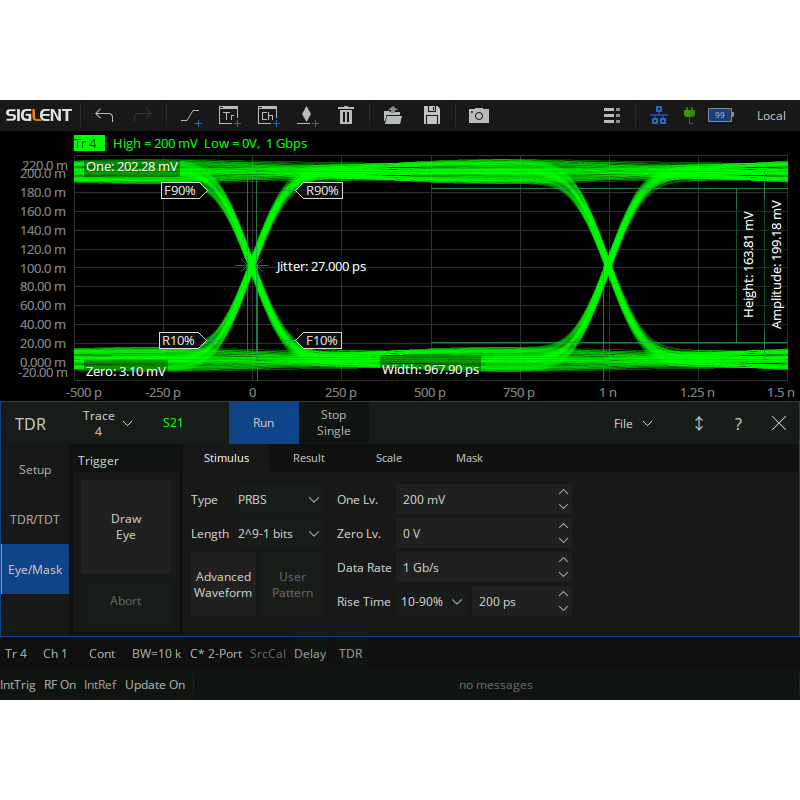Toggle Update On in the status bar
The height and width of the screenshot is (800, 800).
pyautogui.click(x=155, y=685)
